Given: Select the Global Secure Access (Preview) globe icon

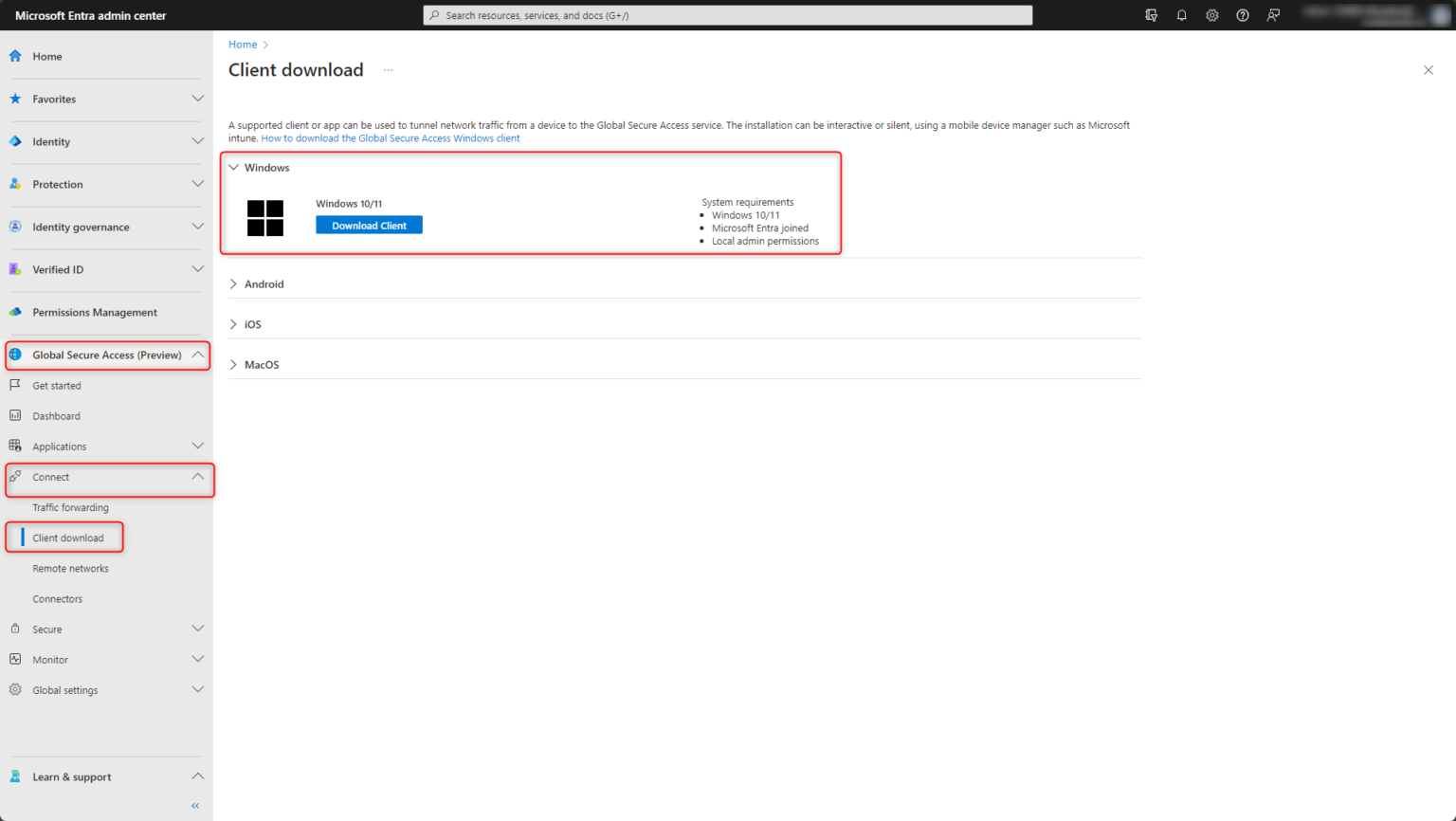Looking at the screenshot, I should point(16,355).
